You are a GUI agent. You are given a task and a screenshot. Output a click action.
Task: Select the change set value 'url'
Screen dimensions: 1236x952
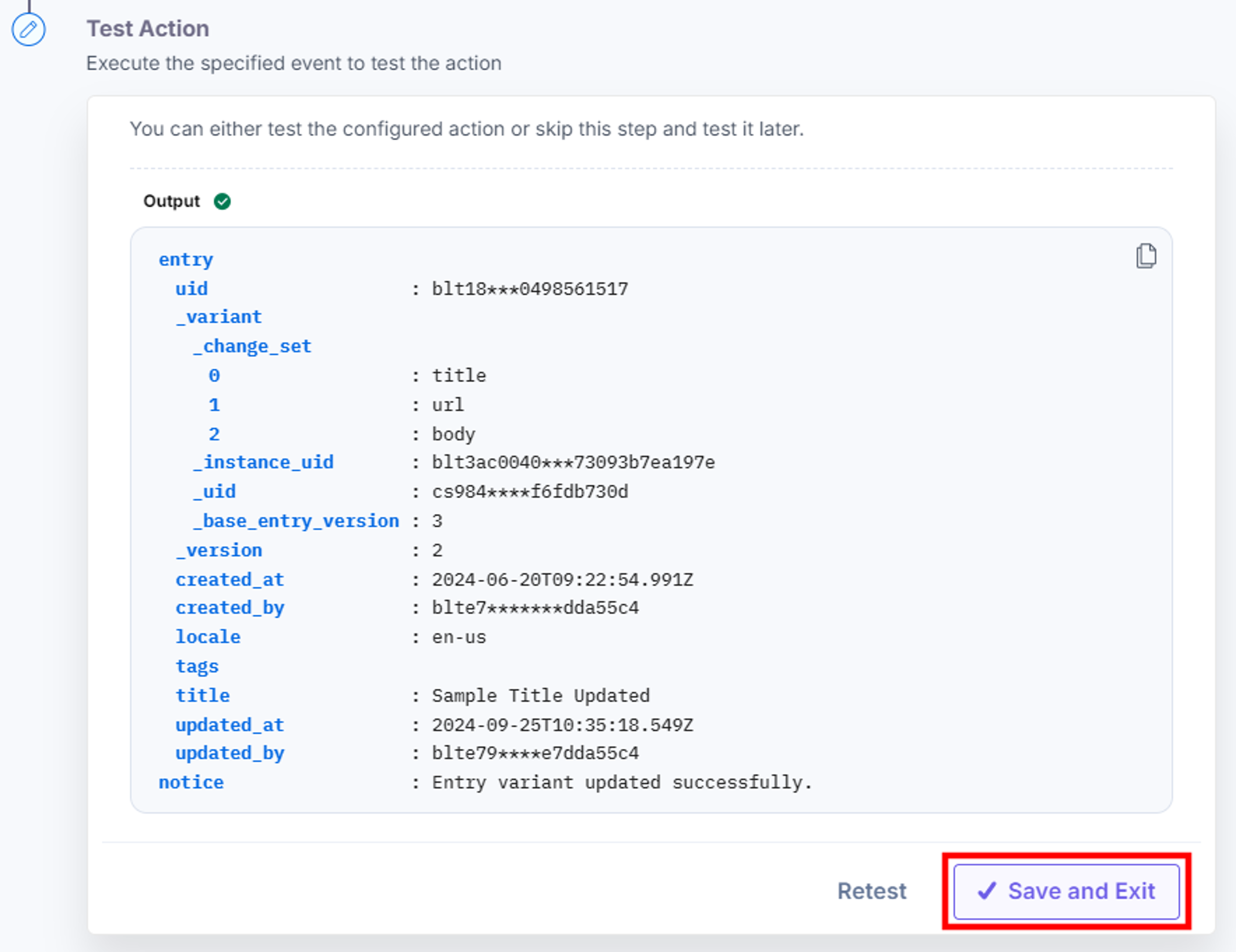(x=448, y=405)
